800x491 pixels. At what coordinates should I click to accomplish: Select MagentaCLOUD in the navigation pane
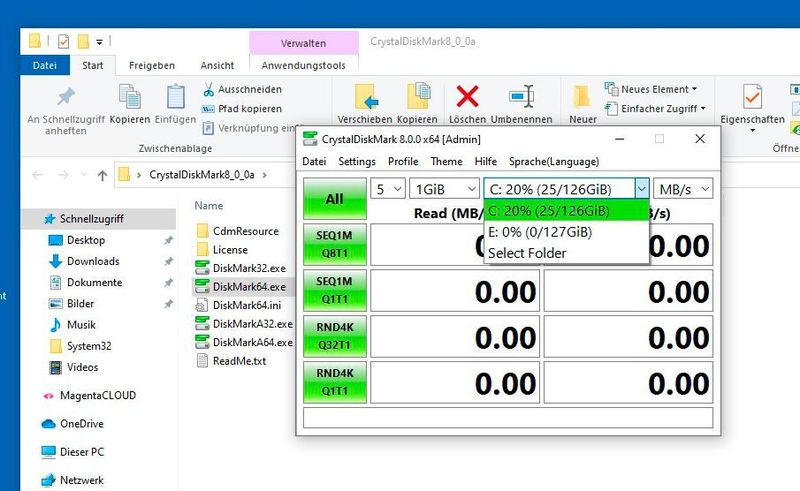pyautogui.click(x=97, y=396)
